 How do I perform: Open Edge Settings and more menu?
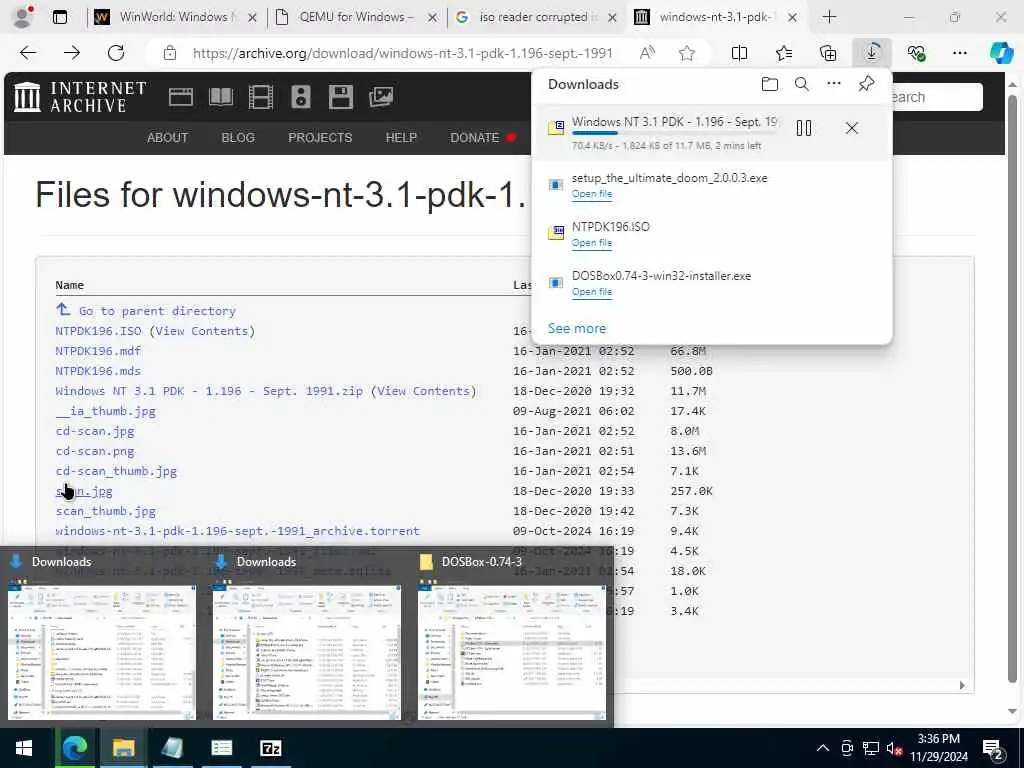click(x=959, y=53)
